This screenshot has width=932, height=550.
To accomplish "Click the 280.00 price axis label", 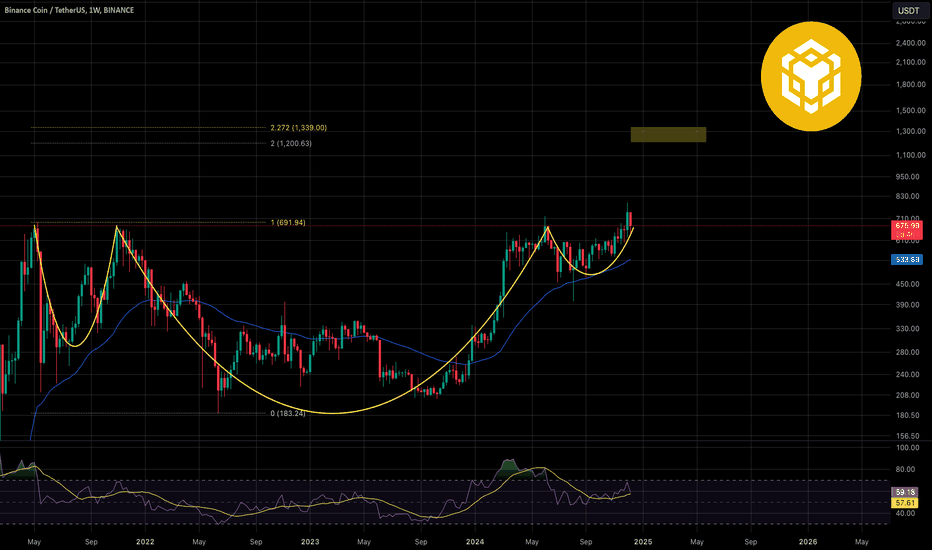I will 908,352.
